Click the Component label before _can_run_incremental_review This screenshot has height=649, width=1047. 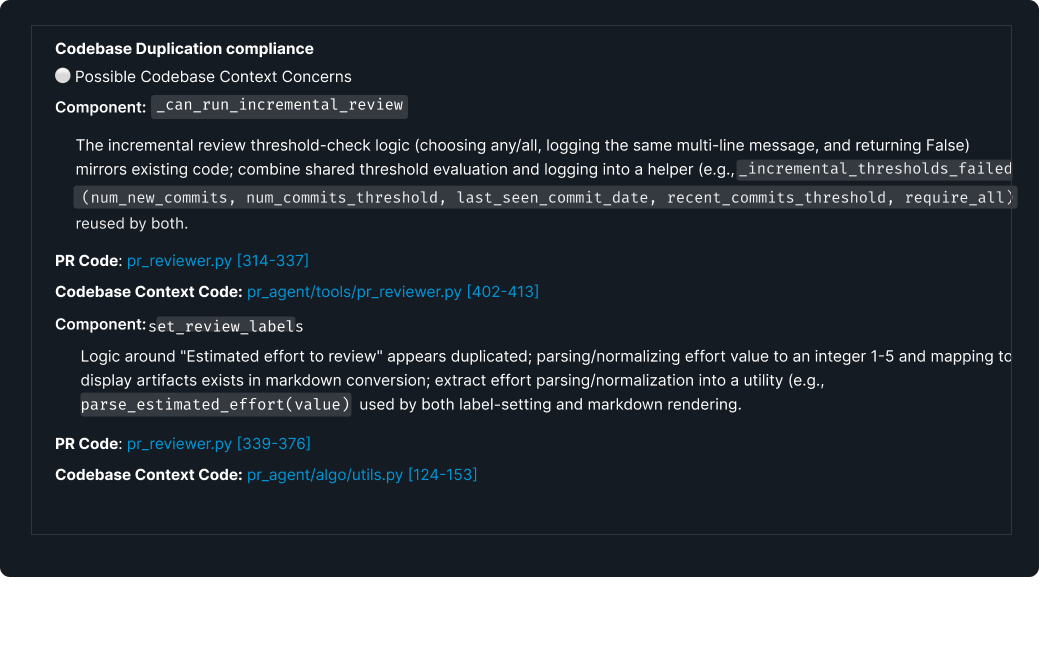[100, 107]
